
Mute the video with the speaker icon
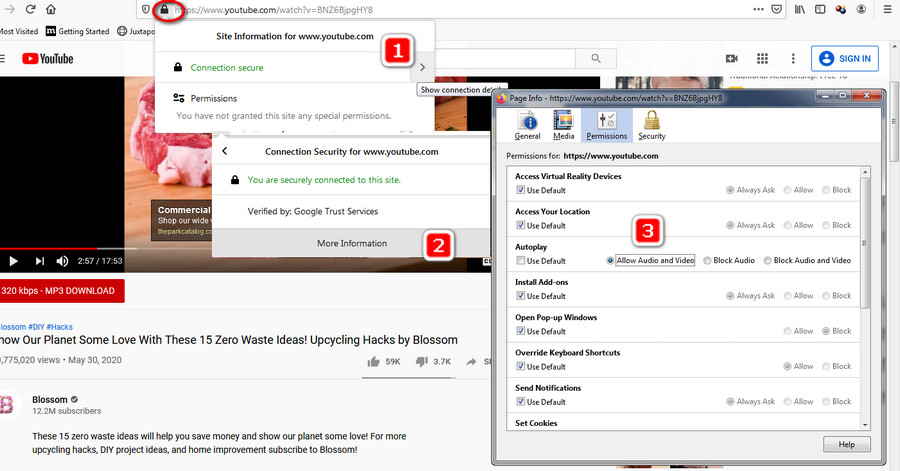(x=62, y=261)
